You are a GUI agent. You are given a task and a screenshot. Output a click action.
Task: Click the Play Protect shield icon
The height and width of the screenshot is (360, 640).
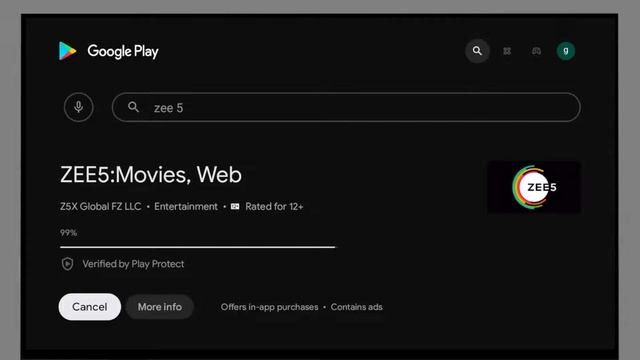(67, 264)
